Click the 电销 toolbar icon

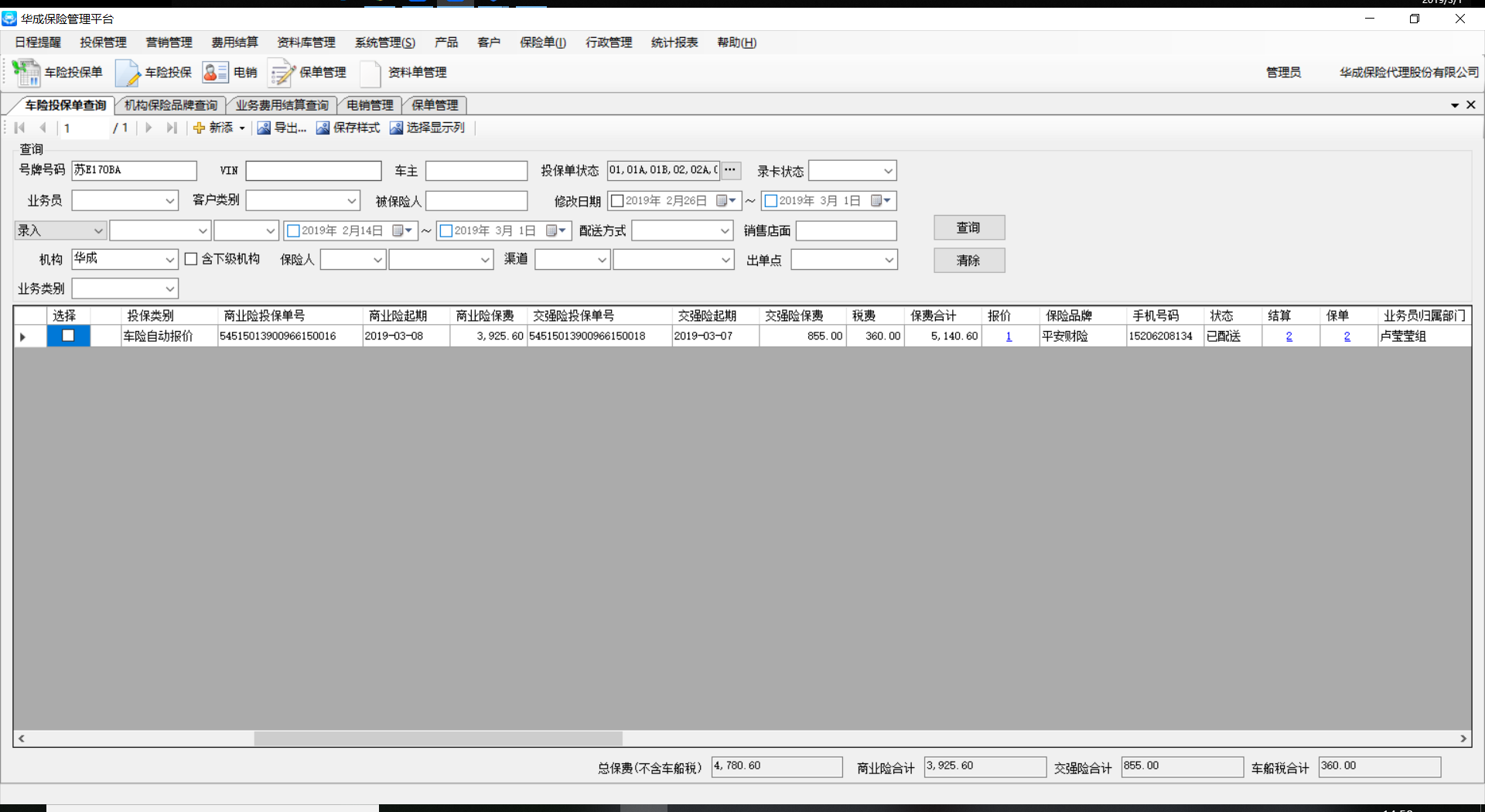[215, 73]
